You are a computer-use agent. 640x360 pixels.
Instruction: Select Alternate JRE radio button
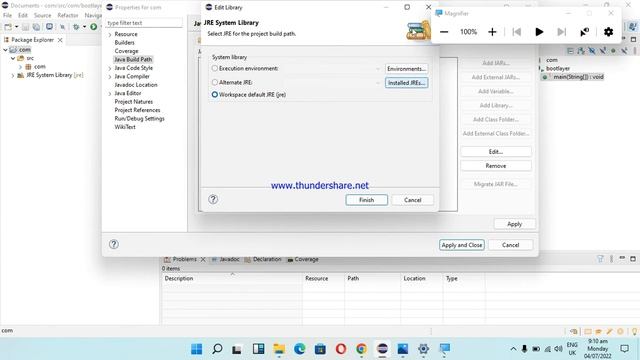click(x=215, y=82)
